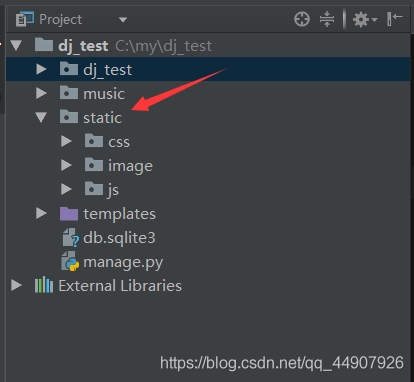Click the purple templates folder icon

[x=69, y=214]
